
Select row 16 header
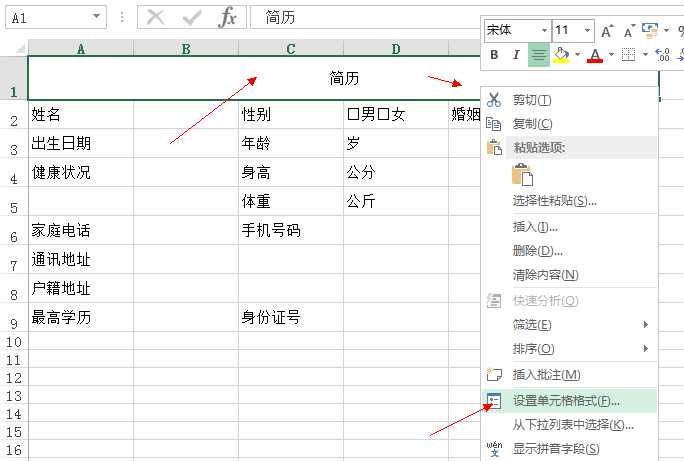(x=14, y=450)
